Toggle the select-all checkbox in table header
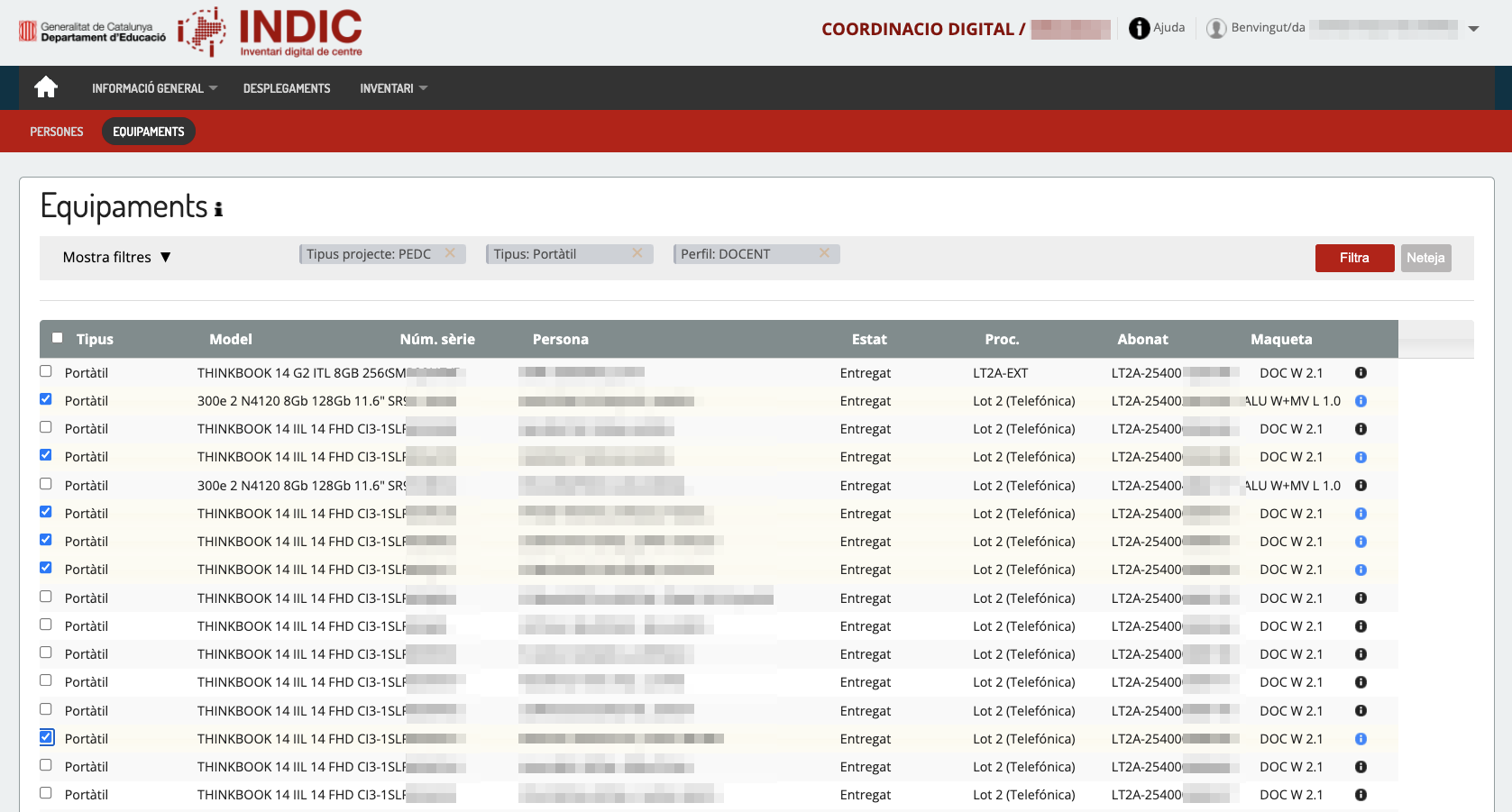The height and width of the screenshot is (812, 1512). tap(58, 338)
